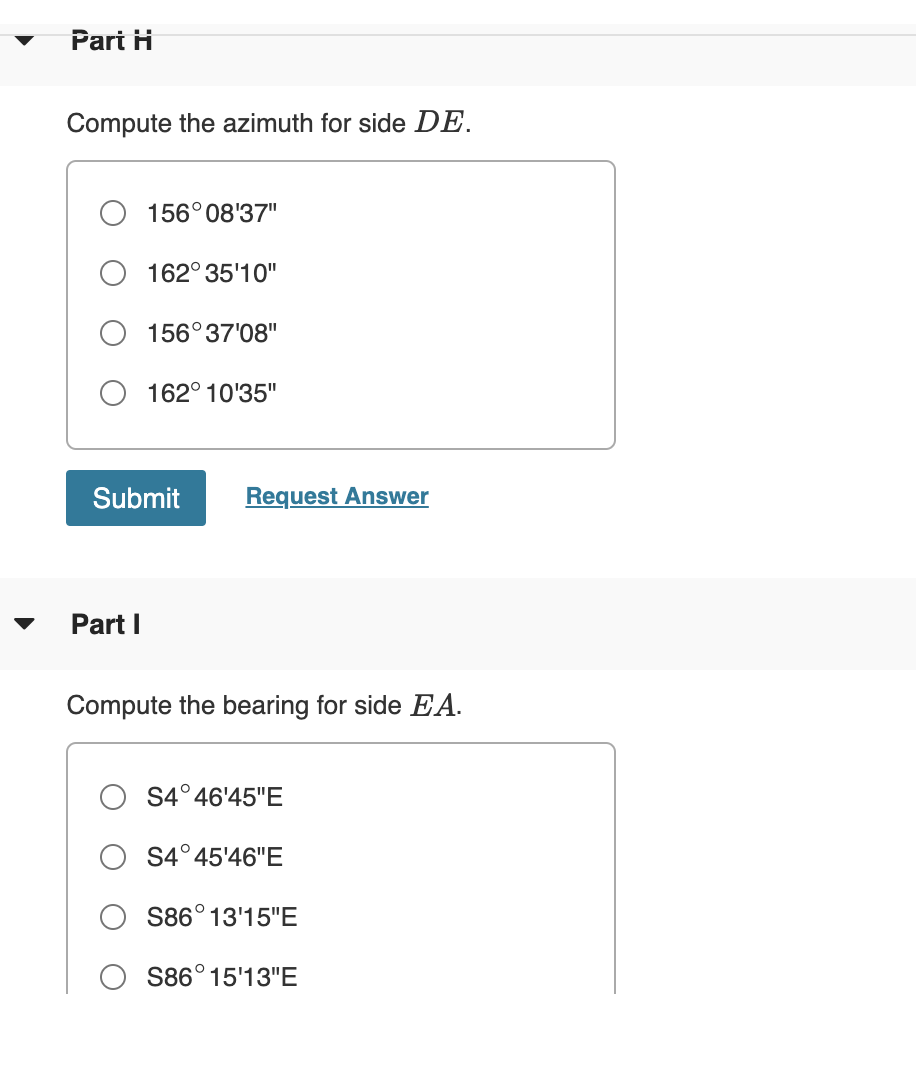
Task: Submit the Part H answer
Action: click(x=135, y=497)
